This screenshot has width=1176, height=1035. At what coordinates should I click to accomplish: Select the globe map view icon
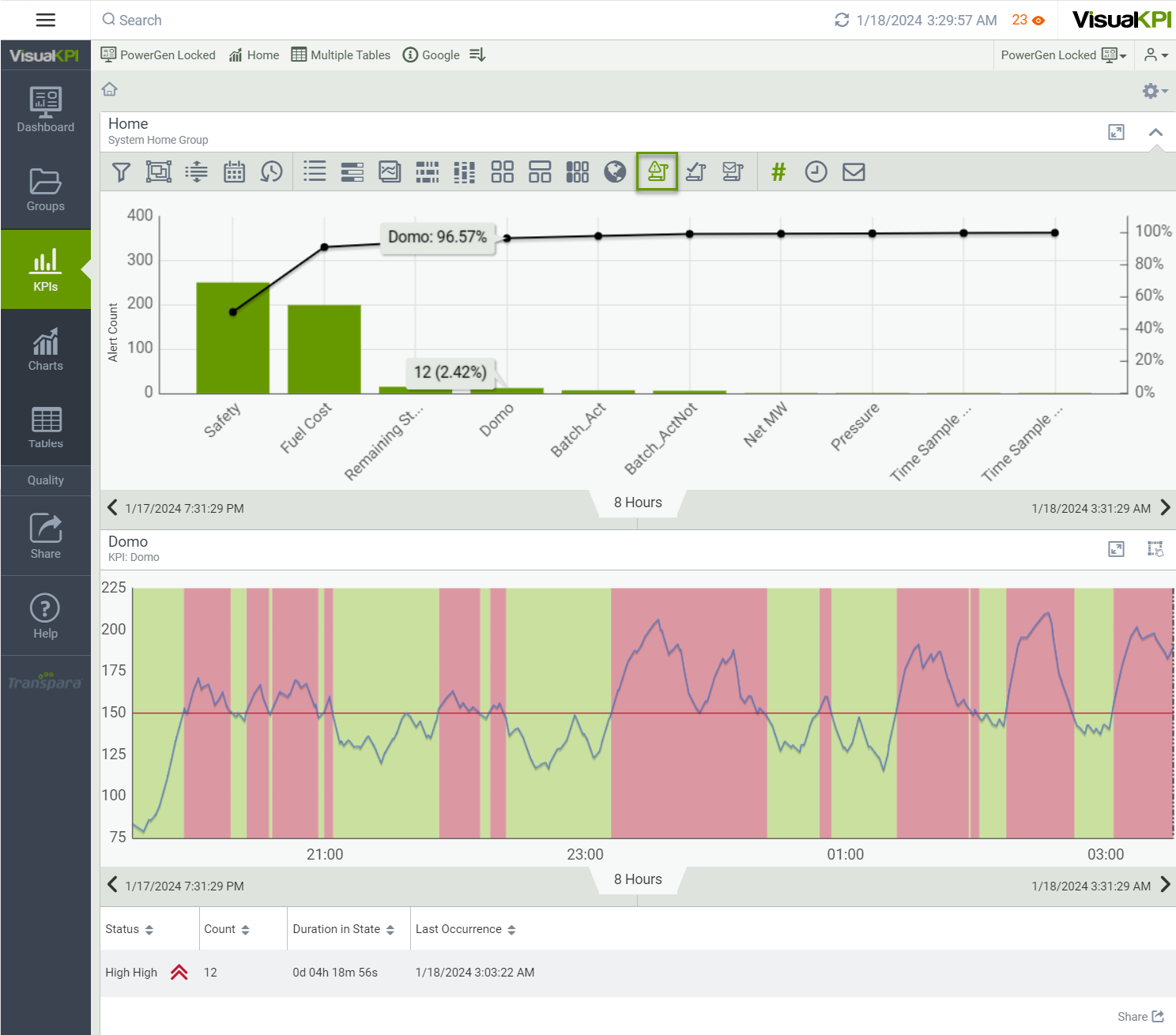(615, 172)
